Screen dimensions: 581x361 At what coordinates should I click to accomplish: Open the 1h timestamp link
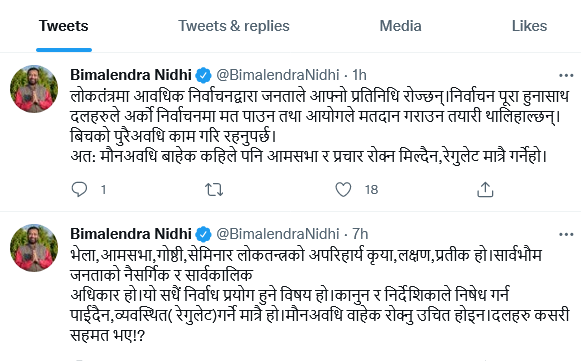[x=359, y=75]
